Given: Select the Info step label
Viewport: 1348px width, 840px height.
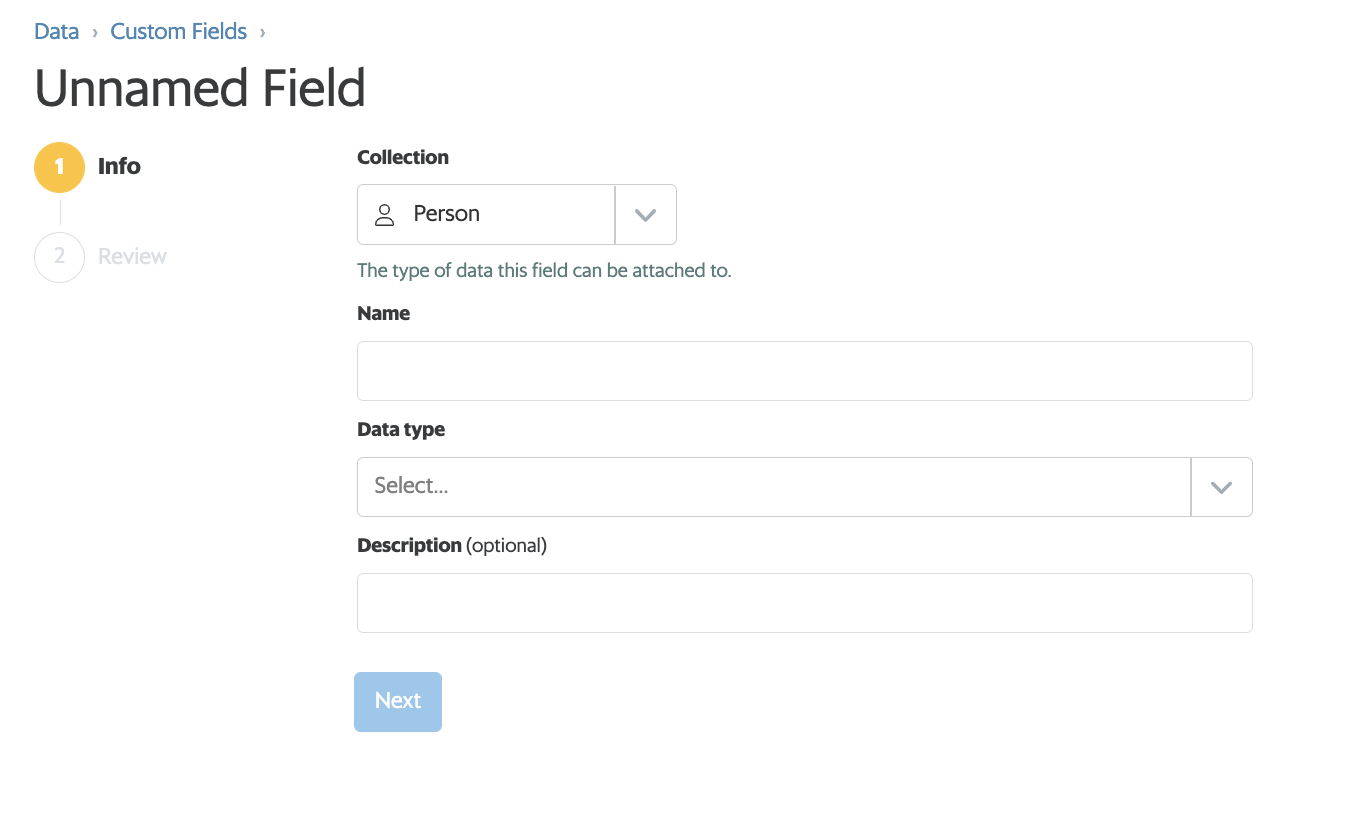Looking at the screenshot, I should pos(119,167).
